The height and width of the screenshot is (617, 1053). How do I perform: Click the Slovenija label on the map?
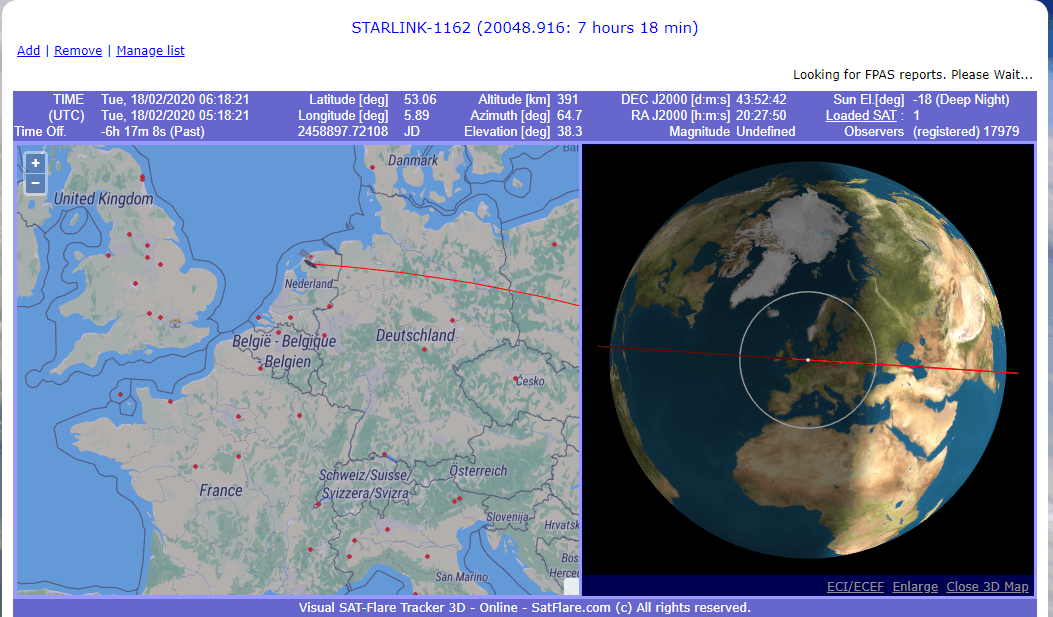(507, 517)
